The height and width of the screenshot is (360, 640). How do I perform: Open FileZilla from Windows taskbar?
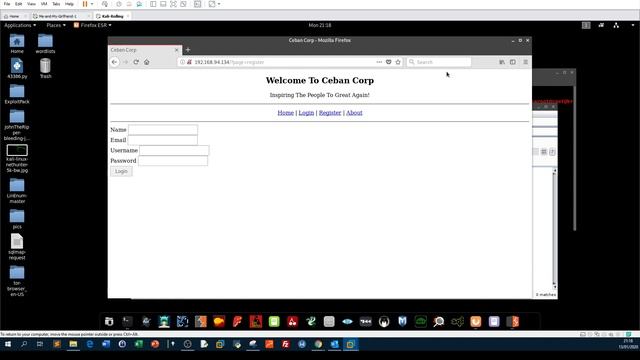pyautogui.click(x=286, y=344)
